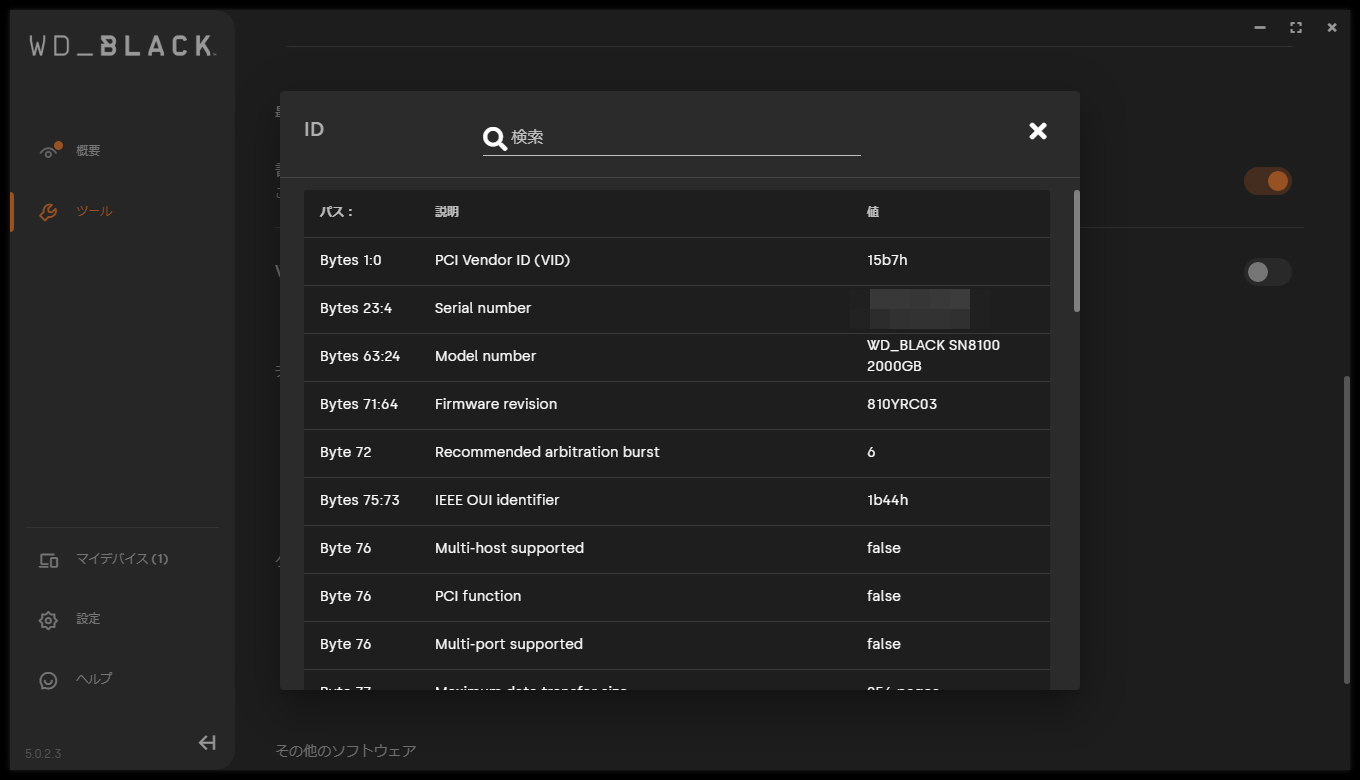Open settings via the gear icon

pos(48,620)
